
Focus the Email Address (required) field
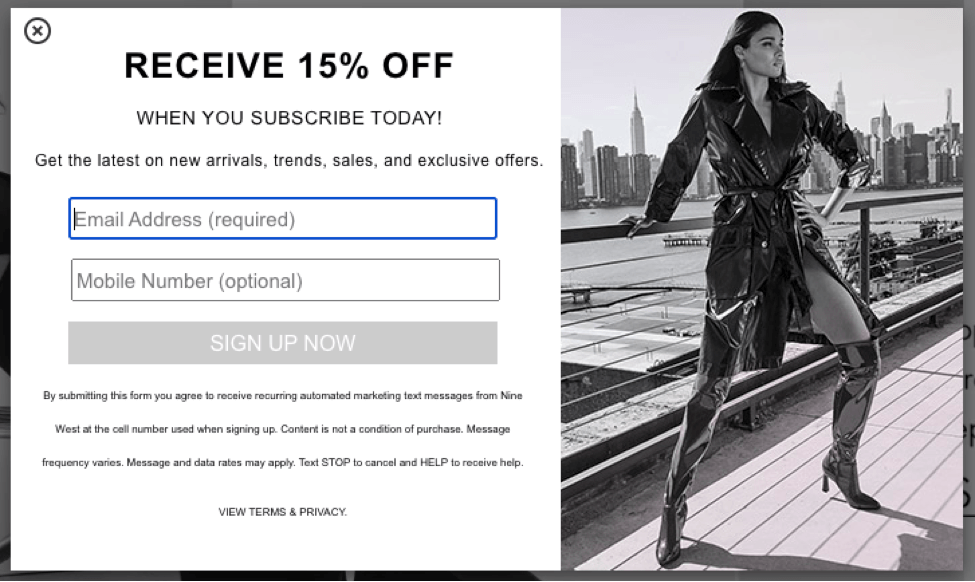click(x=283, y=218)
